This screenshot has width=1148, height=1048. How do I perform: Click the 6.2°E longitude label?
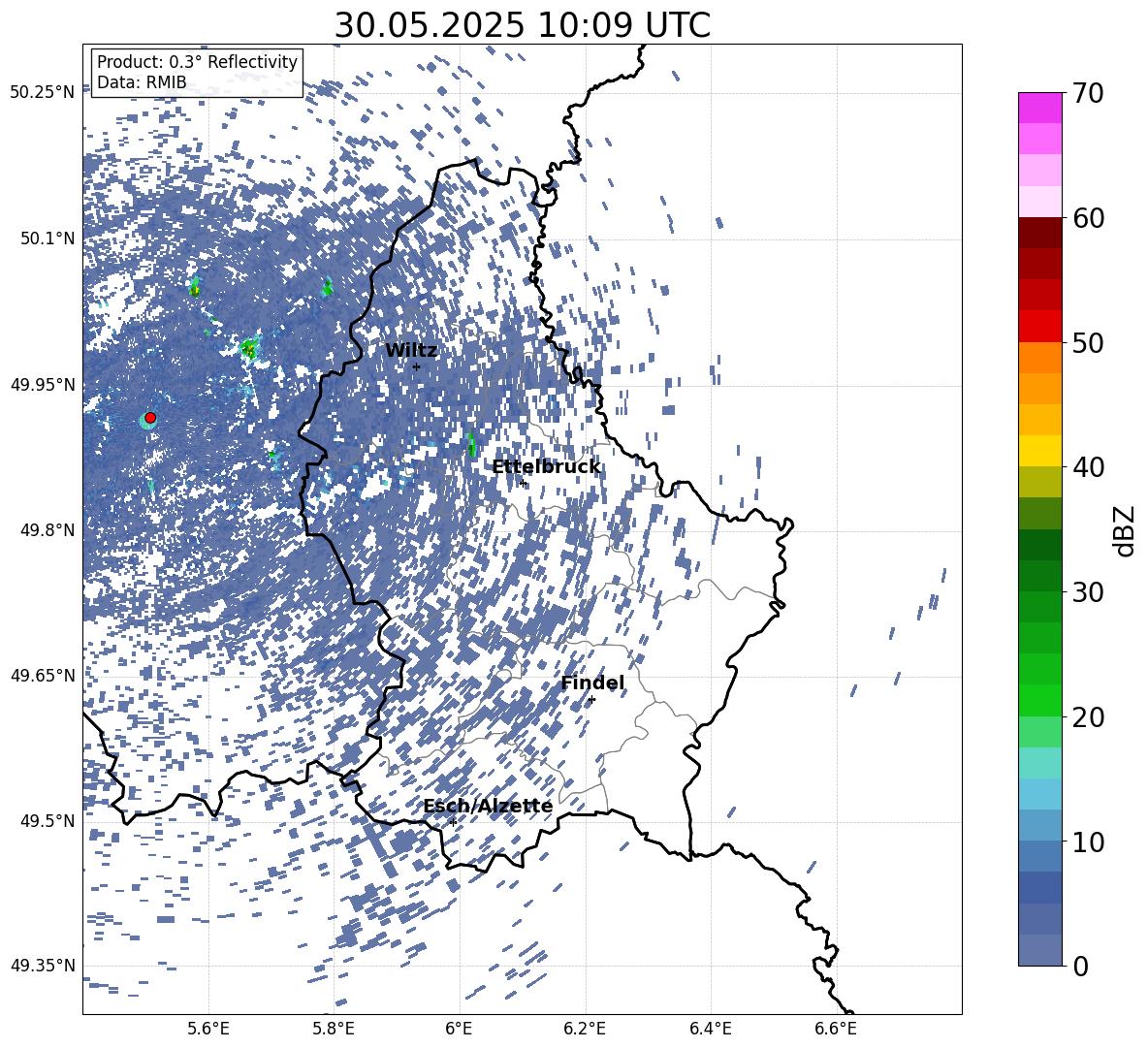click(x=585, y=1029)
